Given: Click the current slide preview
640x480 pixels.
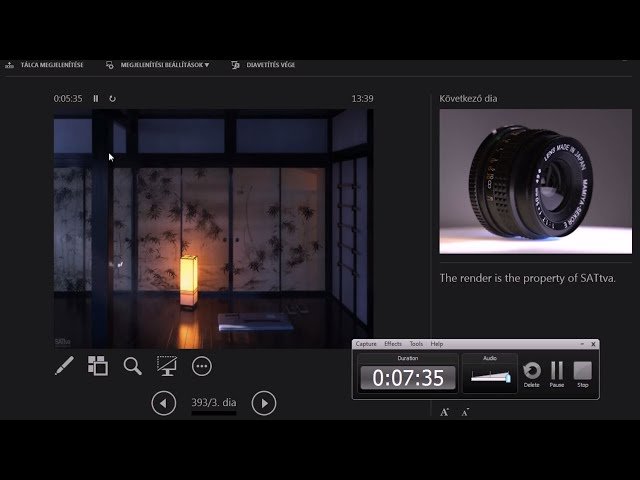Looking at the screenshot, I should coord(213,229).
